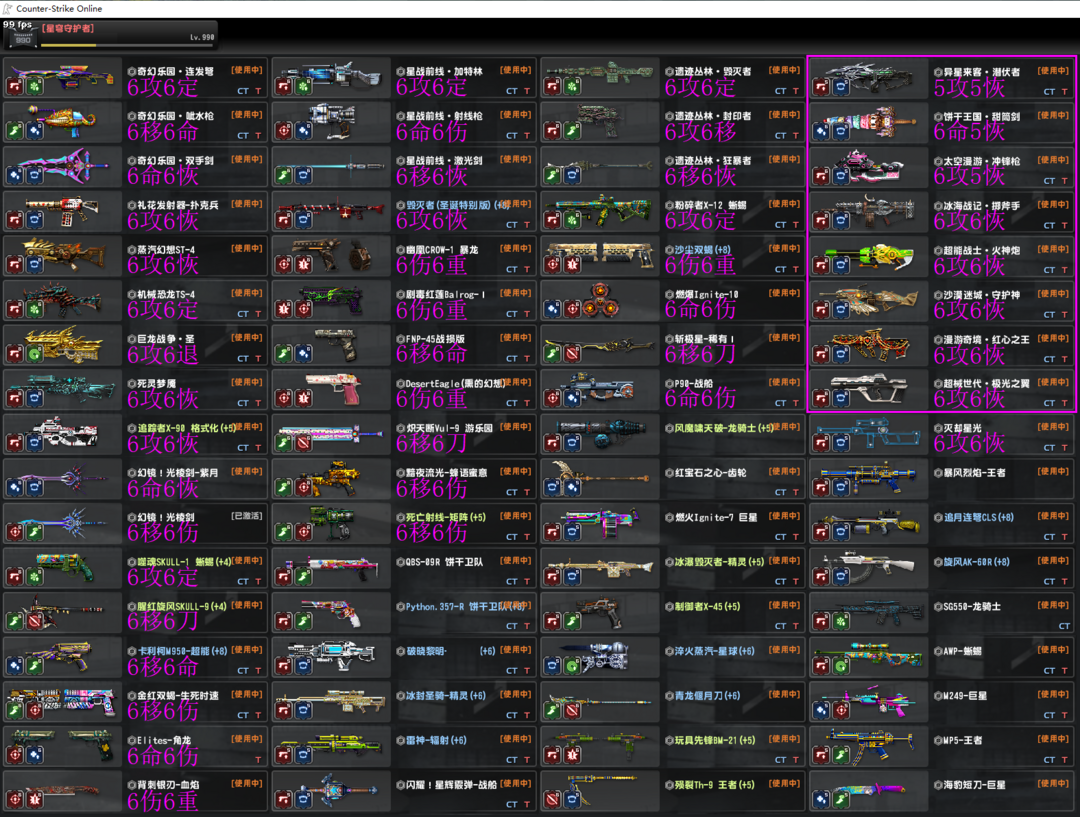Click the blue hit-rate perk icon on P90-战船

click(573, 399)
